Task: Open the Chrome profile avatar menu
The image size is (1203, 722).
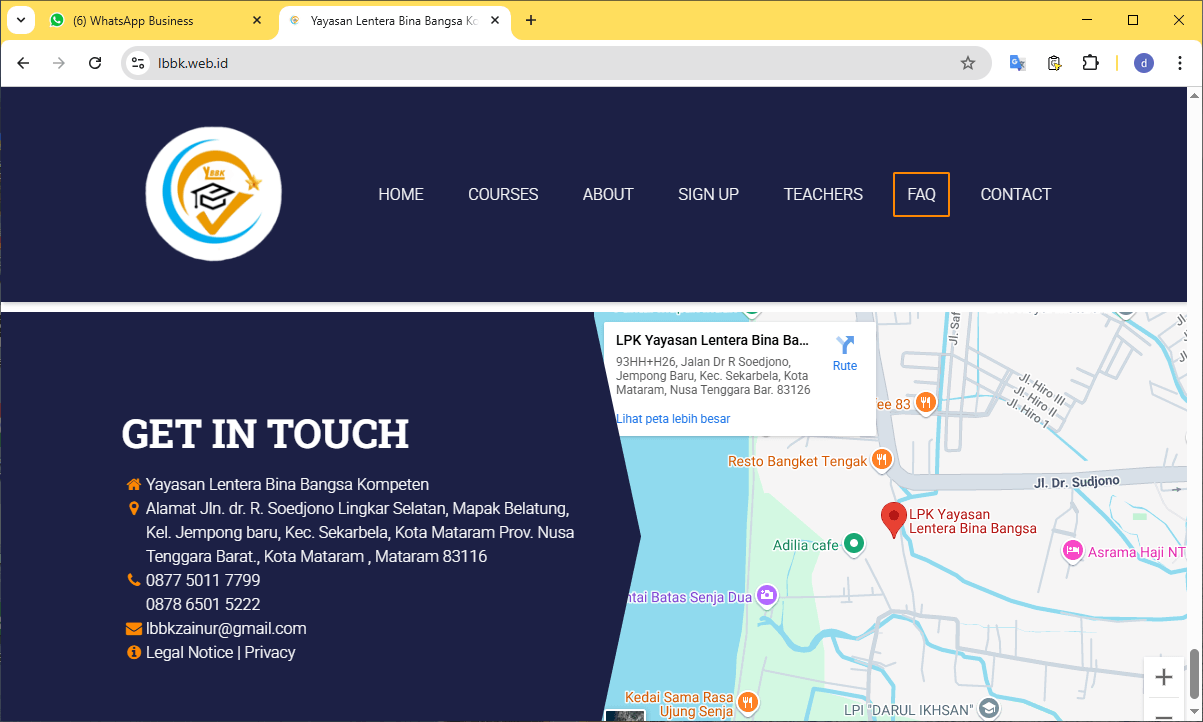Action: click(x=1144, y=63)
